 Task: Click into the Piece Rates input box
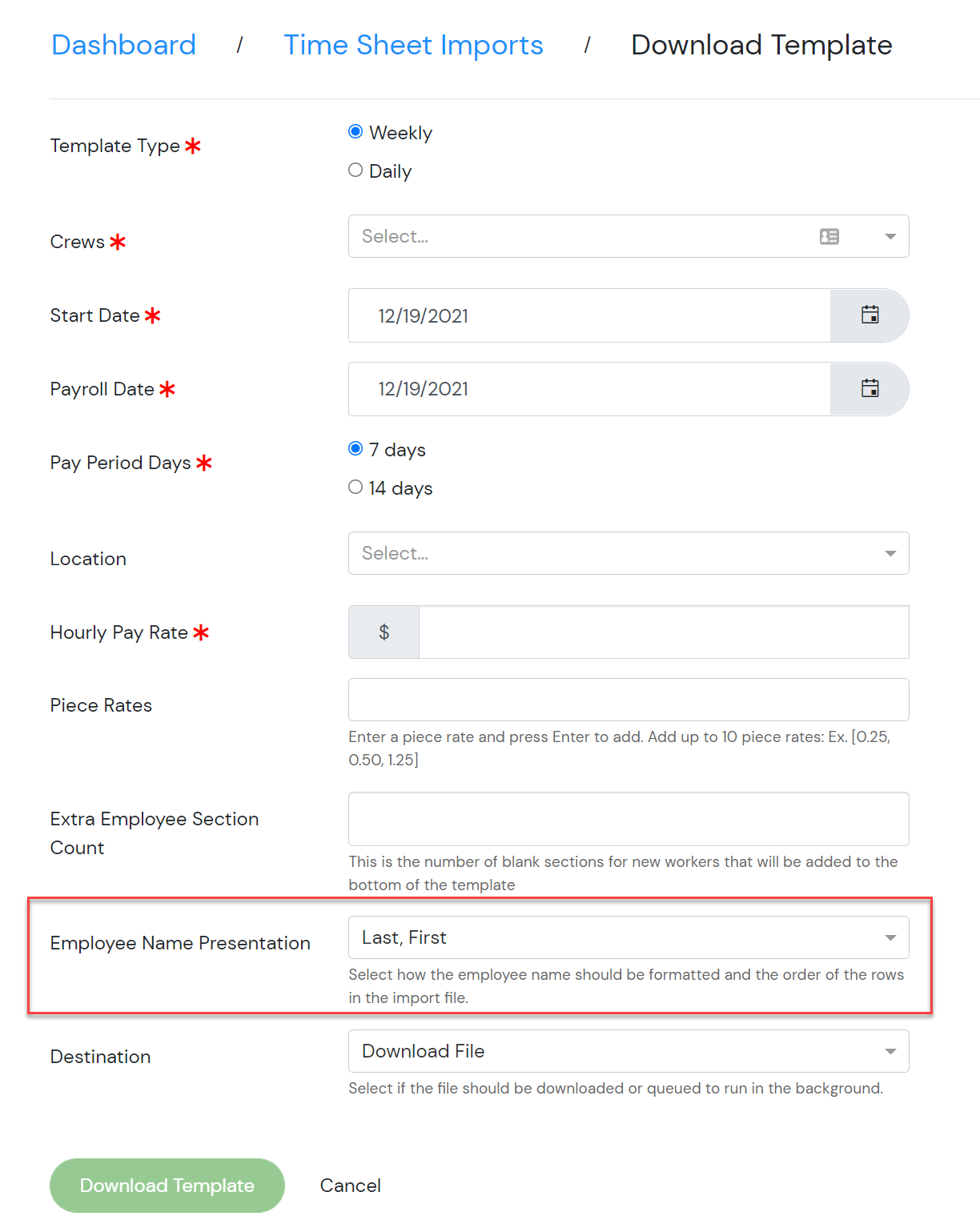[629, 700]
